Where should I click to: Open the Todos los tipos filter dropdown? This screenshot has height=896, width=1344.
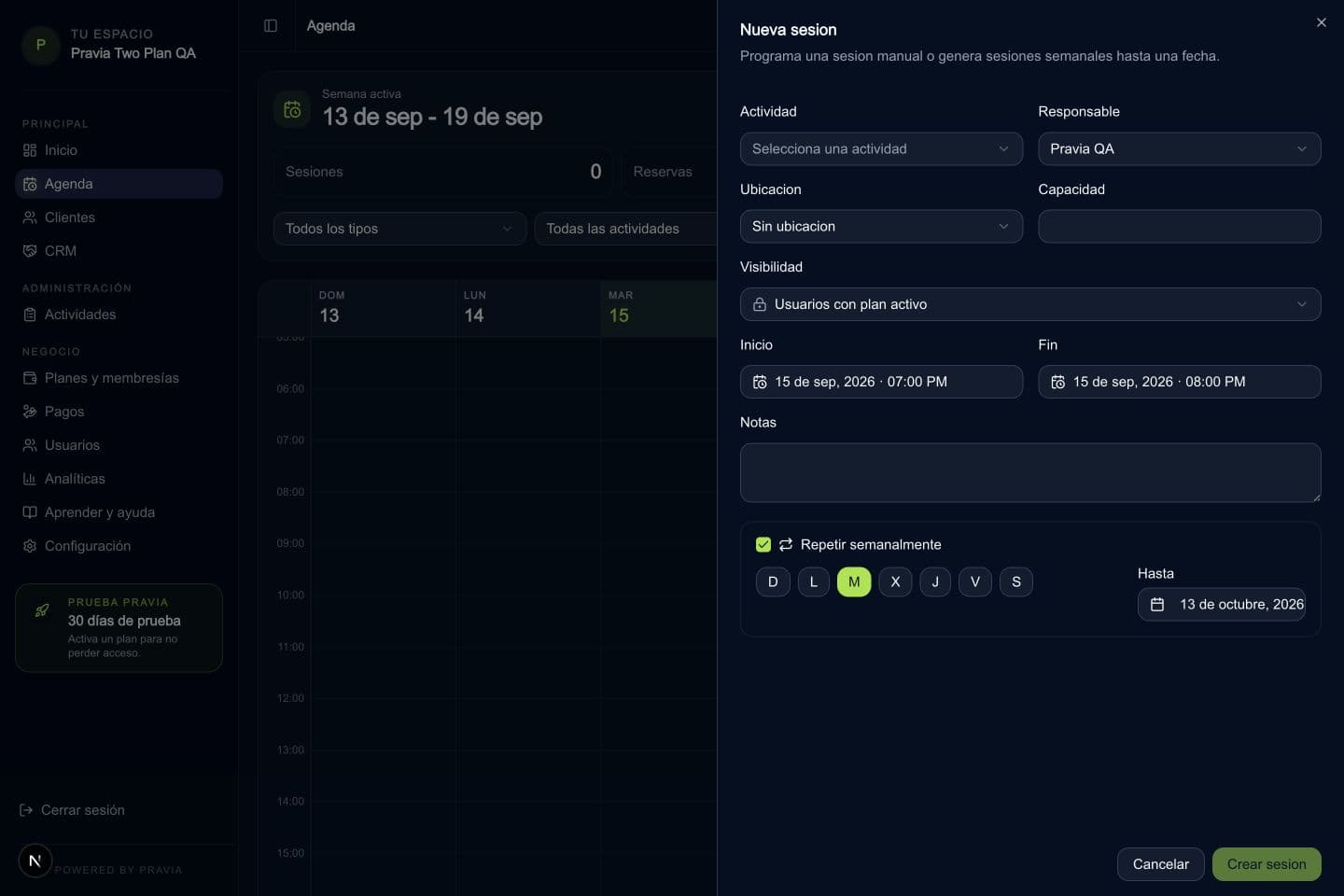399,229
